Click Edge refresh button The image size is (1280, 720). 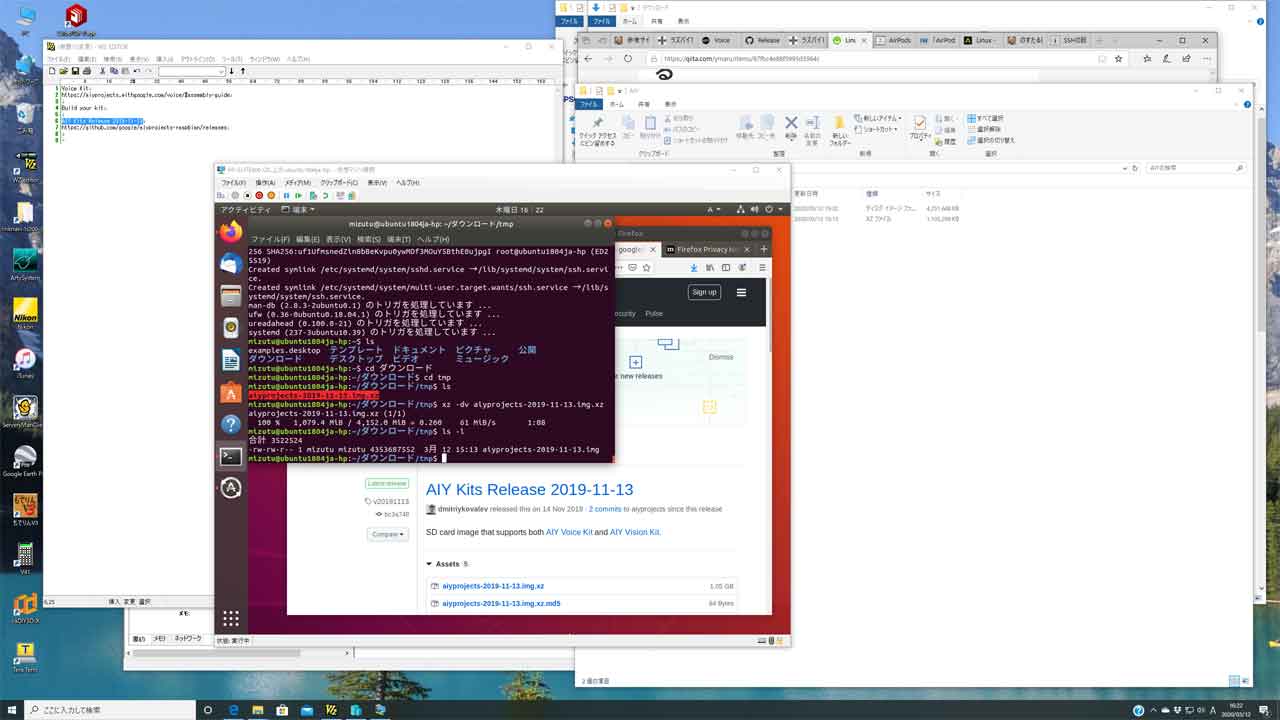click(628, 59)
